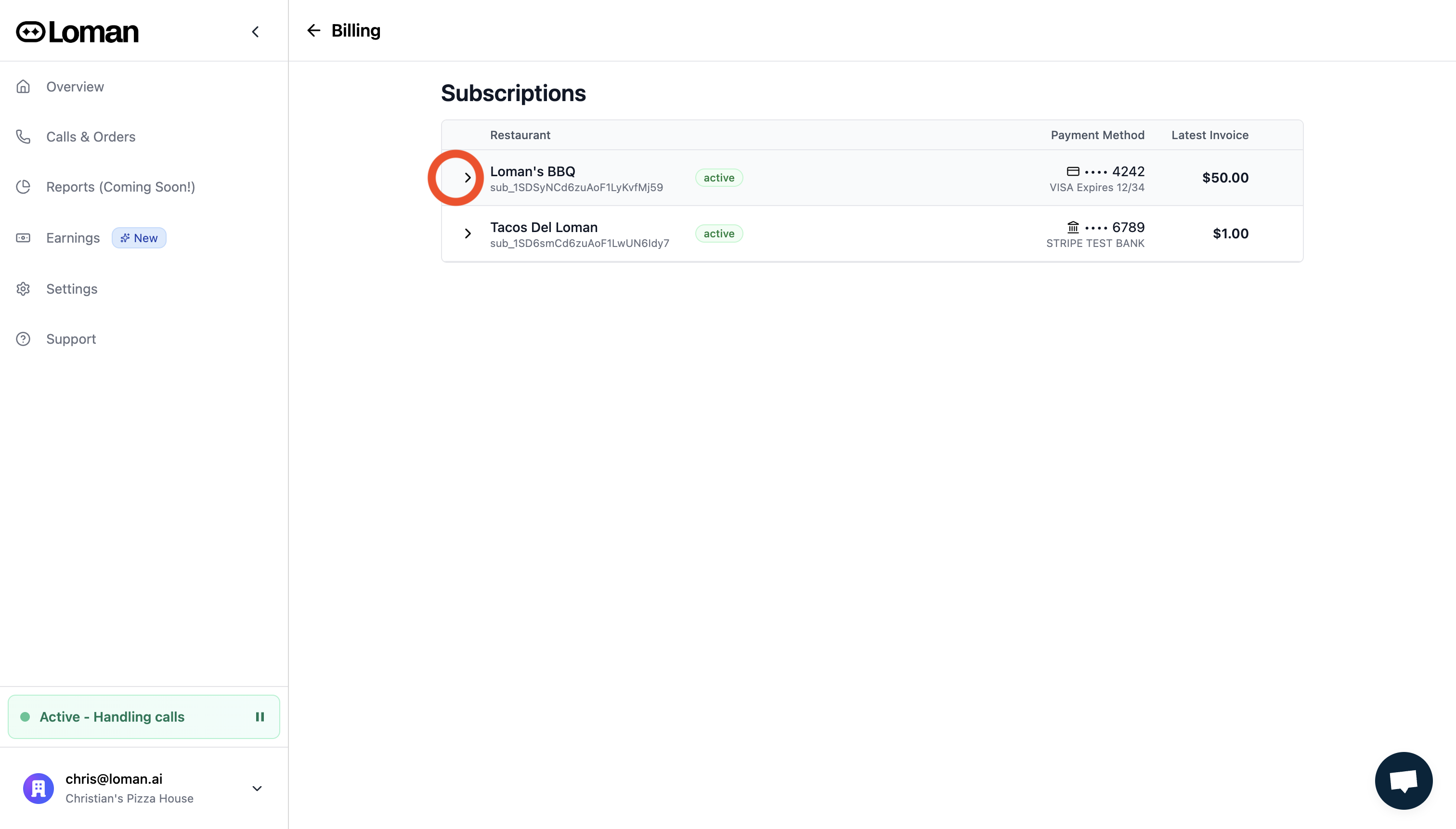Open Reports (Coming Soon!) menu item
Screen dimensions: 1456x829
120,187
